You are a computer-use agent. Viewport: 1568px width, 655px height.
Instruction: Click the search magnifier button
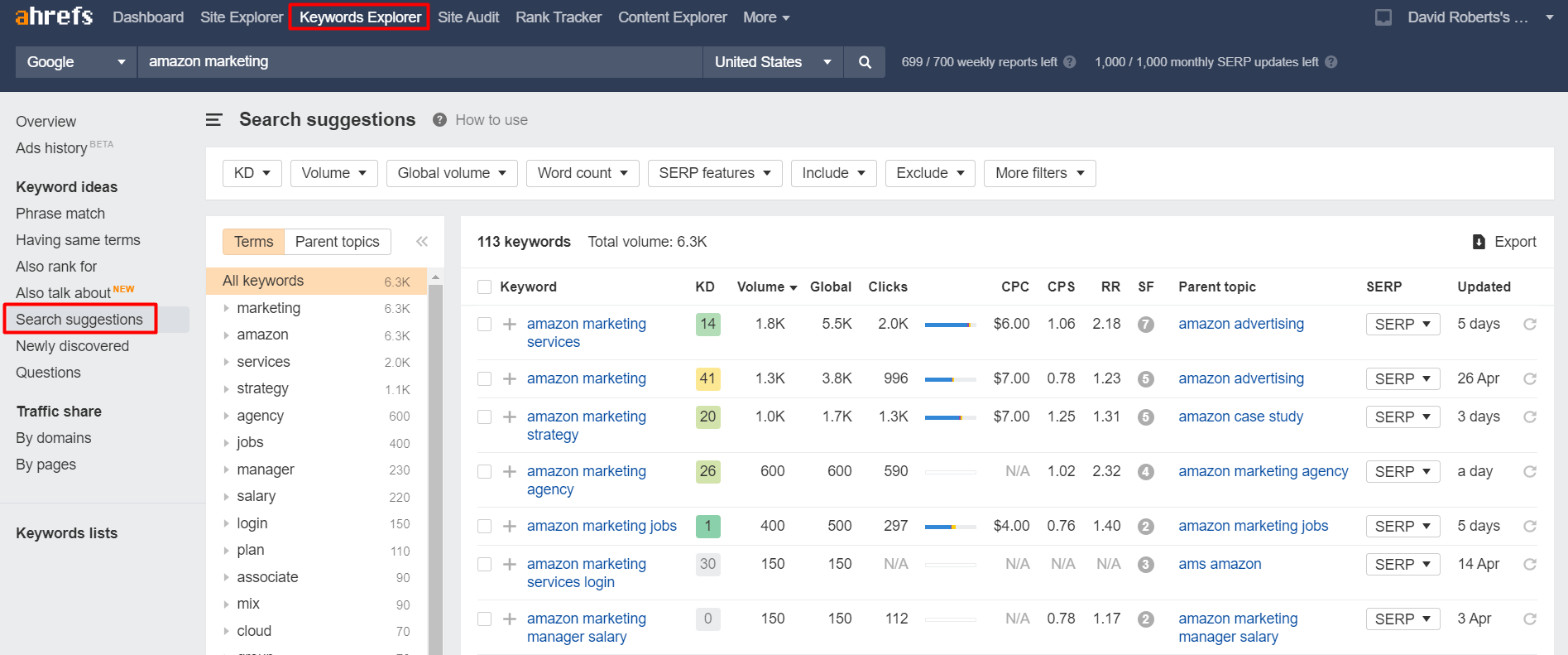865,62
